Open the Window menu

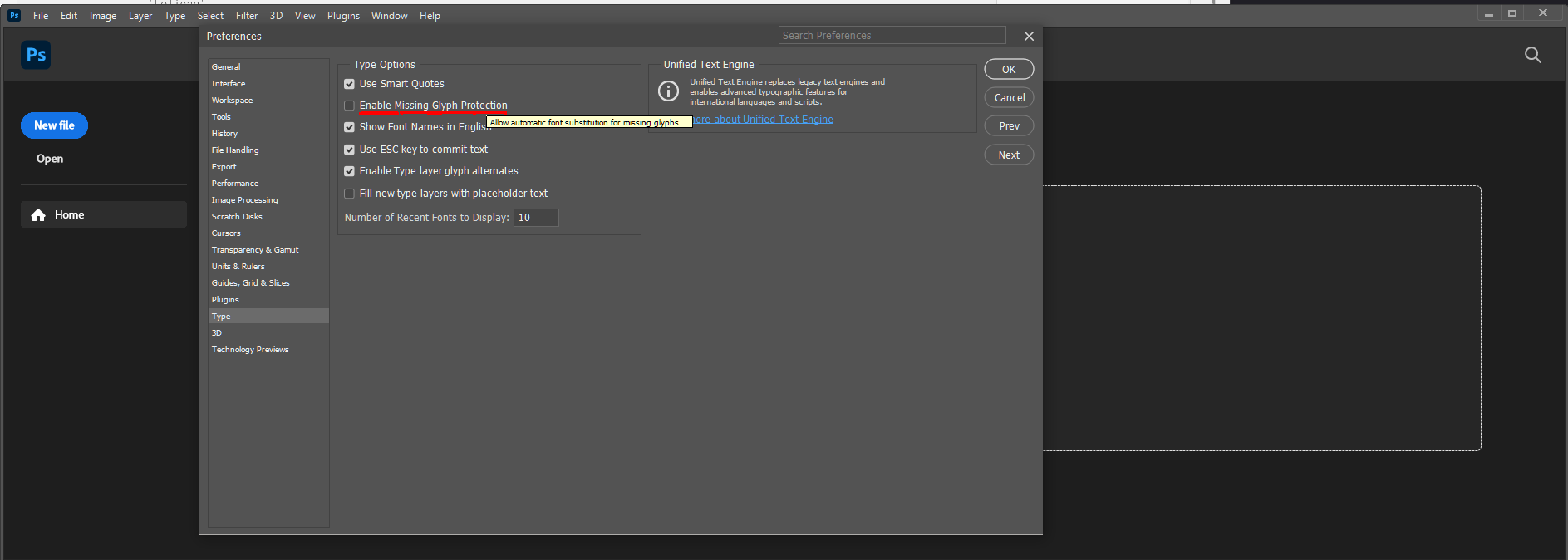[x=389, y=16]
